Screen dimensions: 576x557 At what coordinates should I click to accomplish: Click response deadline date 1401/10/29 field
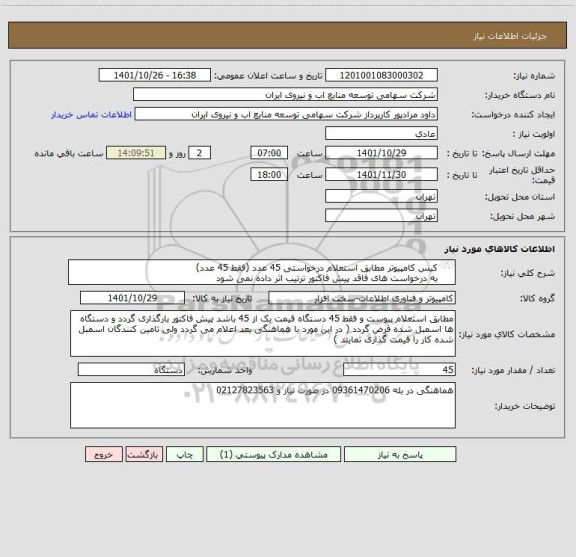tap(381, 153)
